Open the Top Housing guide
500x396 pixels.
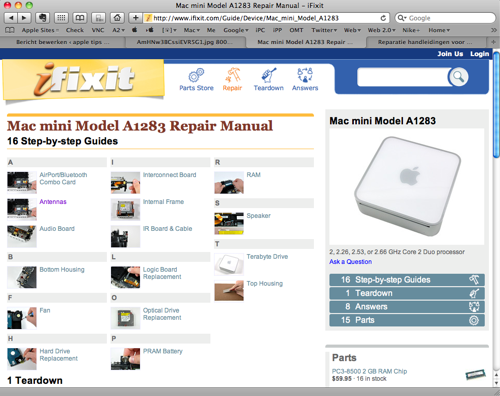pyautogui.click(x=265, y=283)
